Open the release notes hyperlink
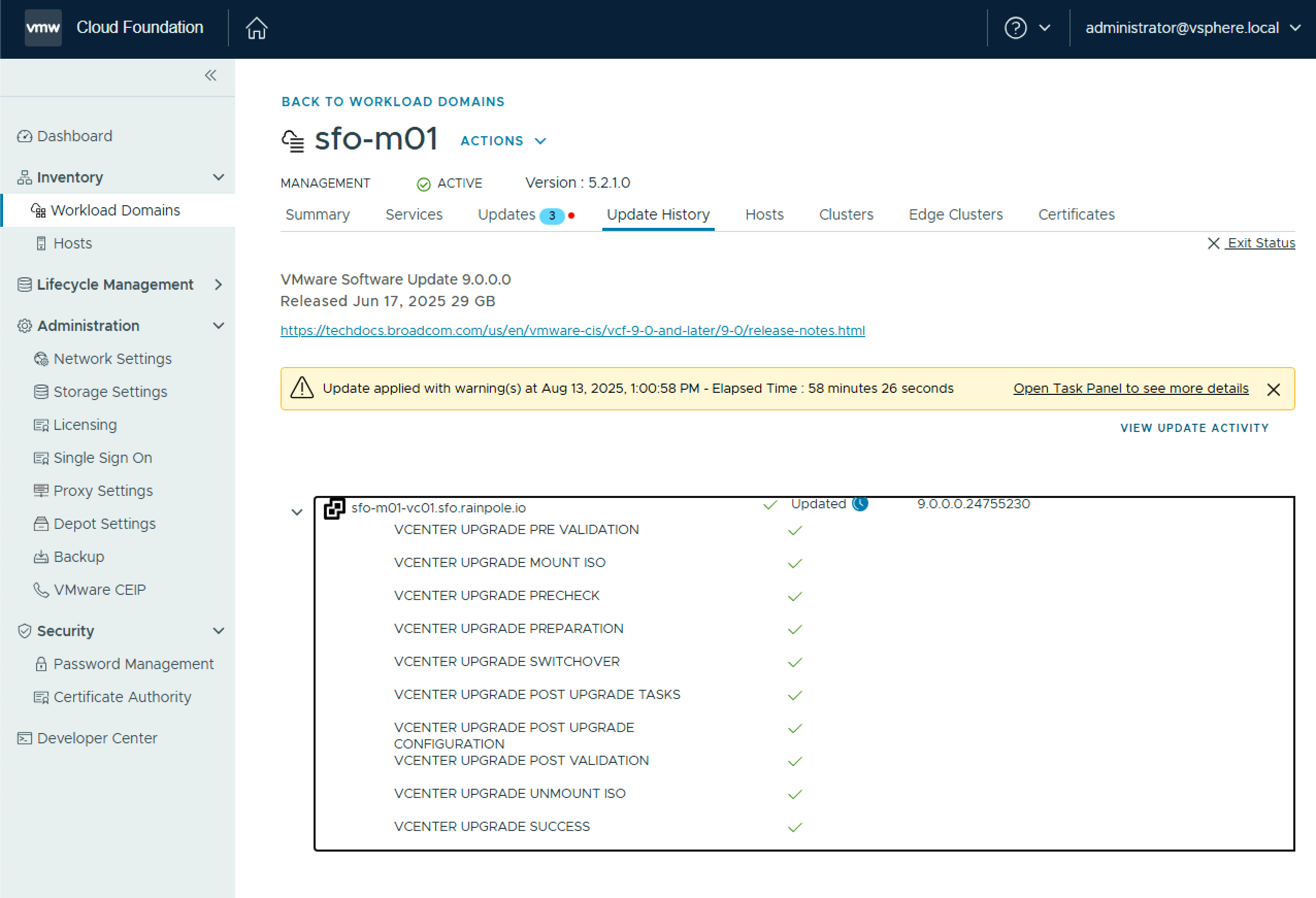The height and width of the screenshot is (898, 1316). [572, 330]
